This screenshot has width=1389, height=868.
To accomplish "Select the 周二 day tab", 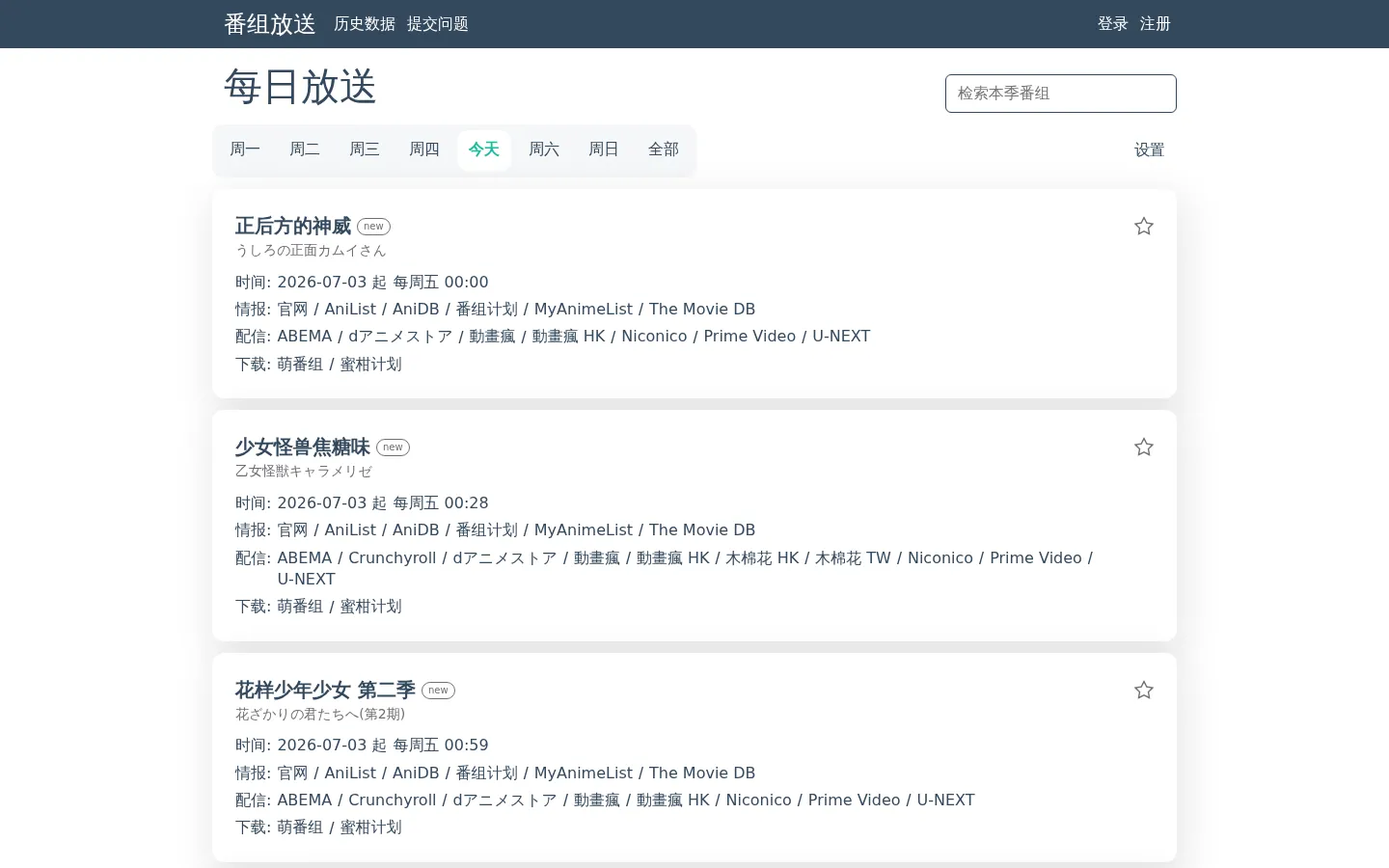I will point(305,149).
